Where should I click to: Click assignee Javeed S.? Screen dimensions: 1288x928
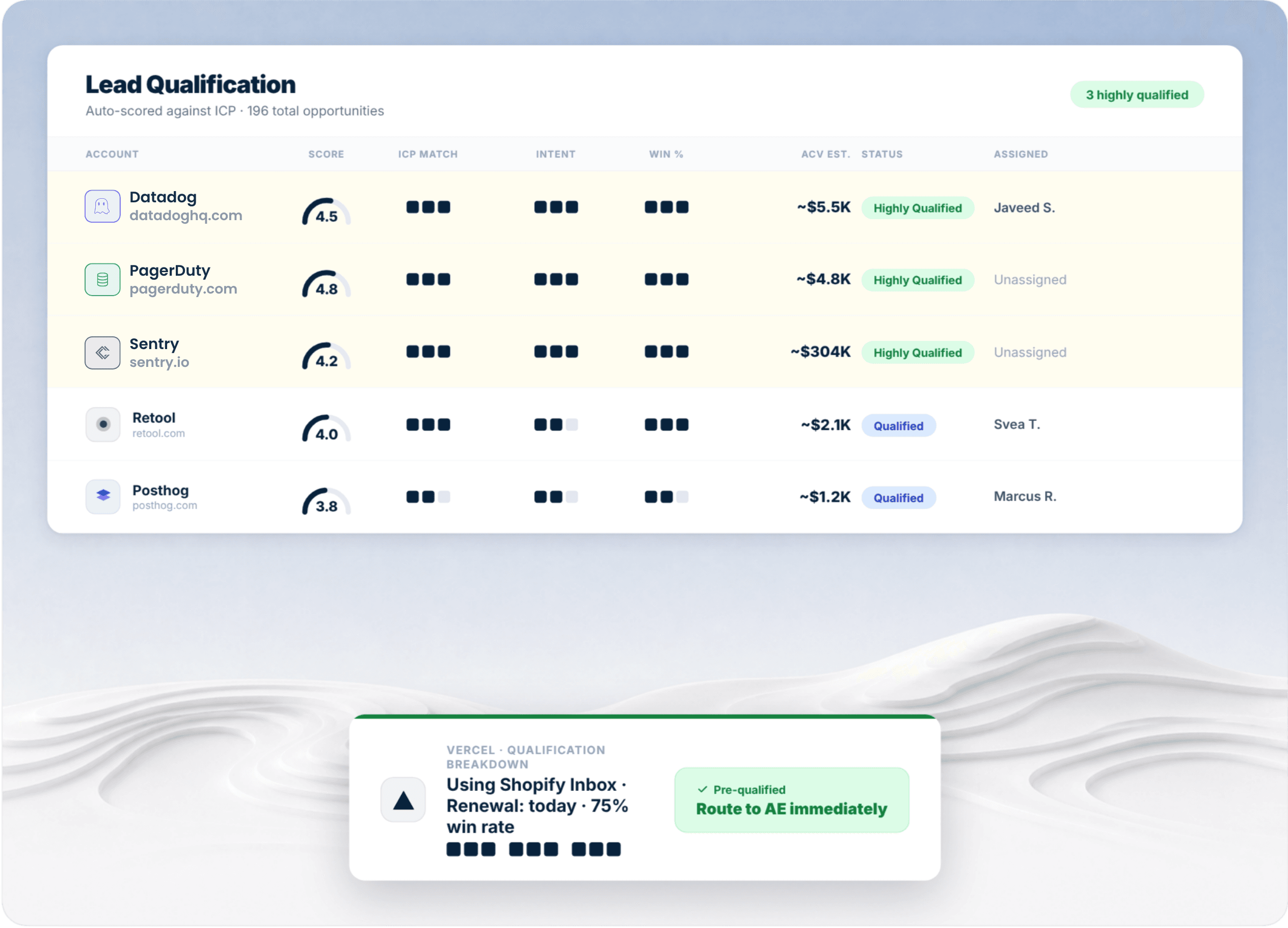click(1024, 207)
